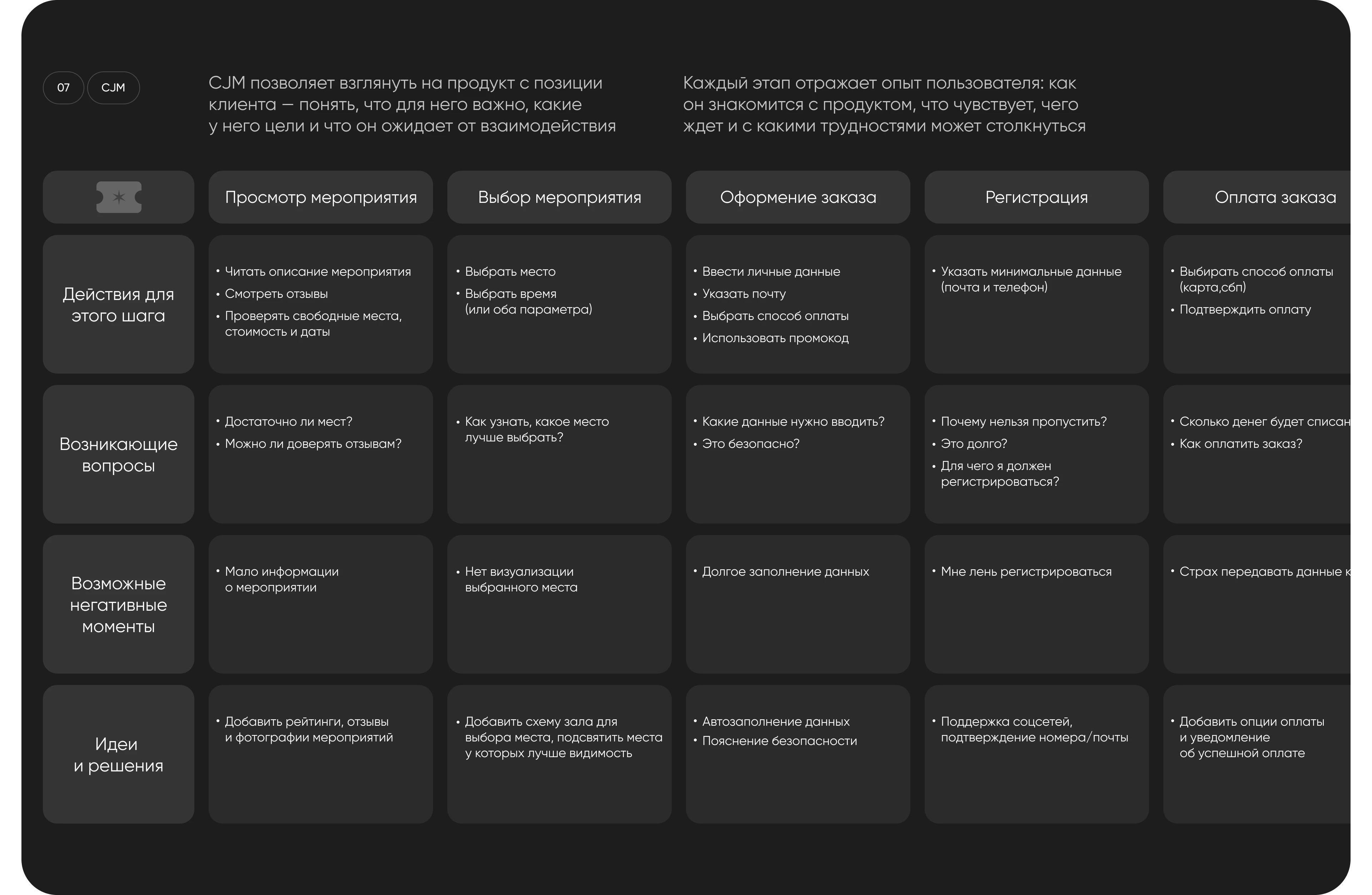The height and width of the screenshot is (895, 1372).
Task: Click the Автозаполнение данных idea item
Action: pyautogui.click(x=775, y=721)
